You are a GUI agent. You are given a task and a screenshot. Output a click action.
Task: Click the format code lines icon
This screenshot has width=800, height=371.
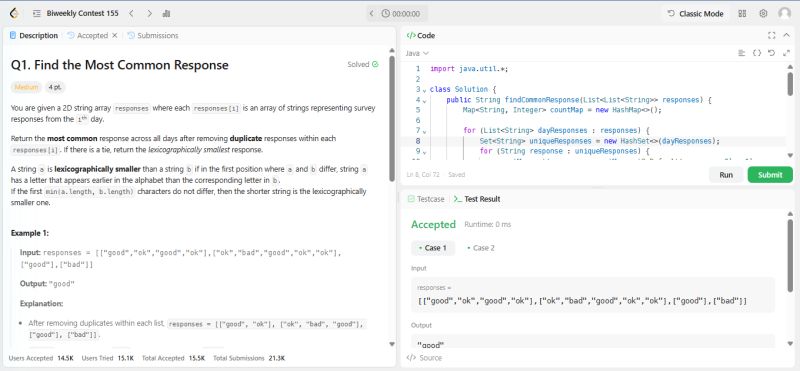pyautogui.click(x=742, y=53)
